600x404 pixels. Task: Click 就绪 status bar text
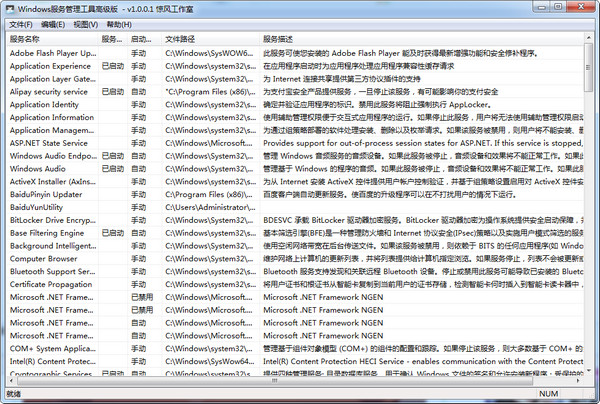tap(13, 394)
